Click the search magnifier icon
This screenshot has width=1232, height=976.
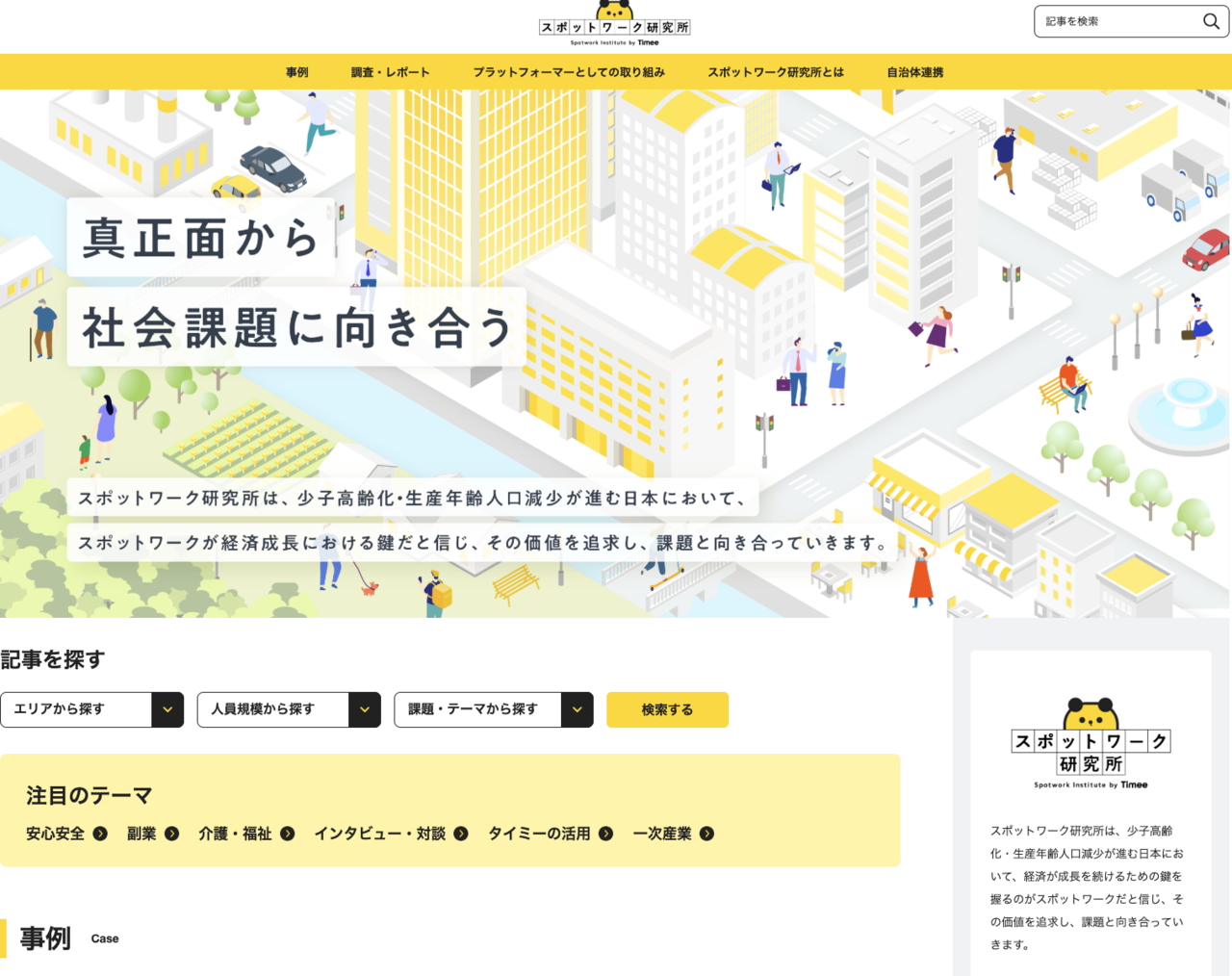(x=1211, y=21)
